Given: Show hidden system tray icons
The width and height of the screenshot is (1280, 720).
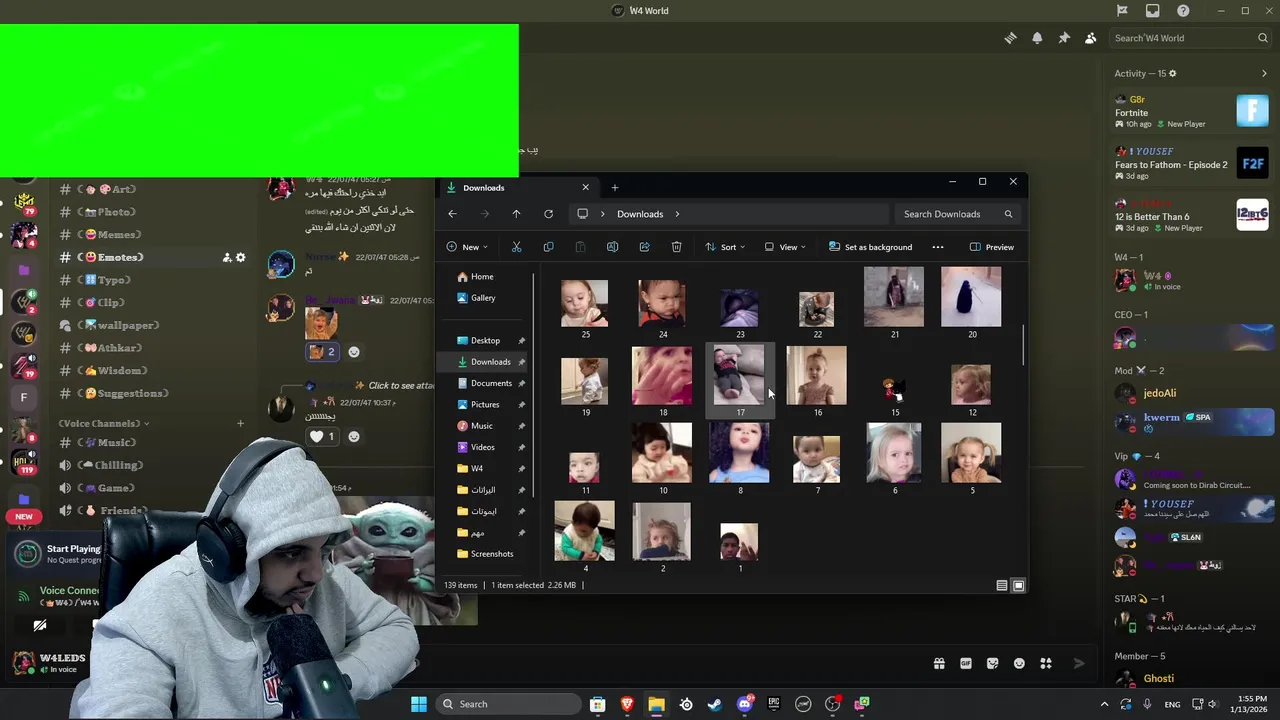Looking at the screenshot, I should click(1104, 704).
